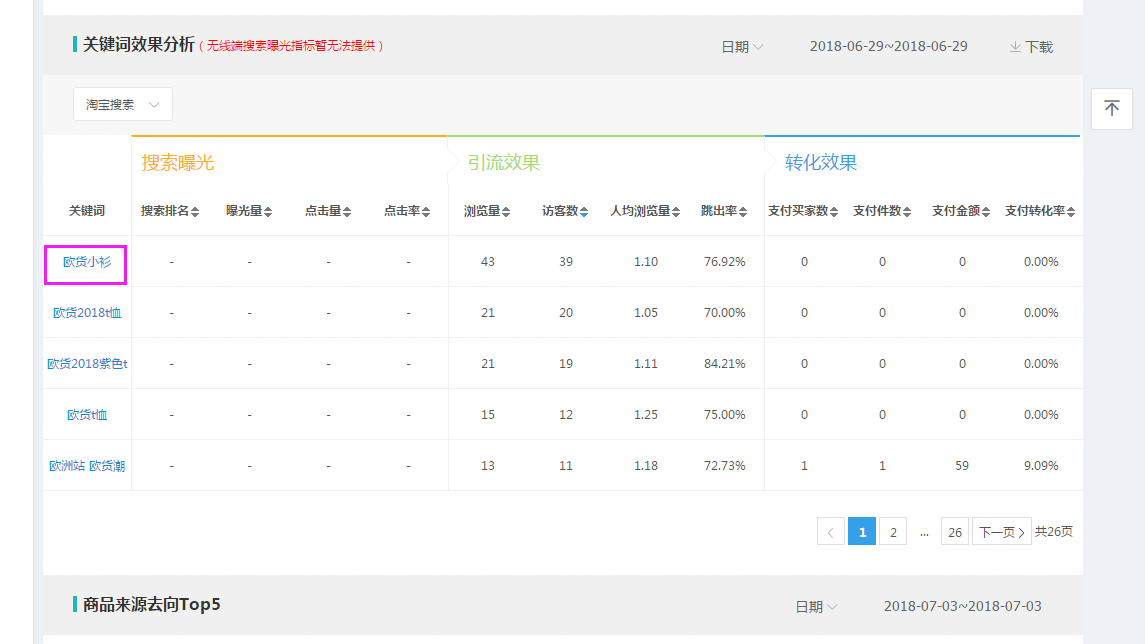The image size is (1145, 644).
Task: Open the 欧洲站 欧货潮 keyword link
Action: (x=87, y=466)
